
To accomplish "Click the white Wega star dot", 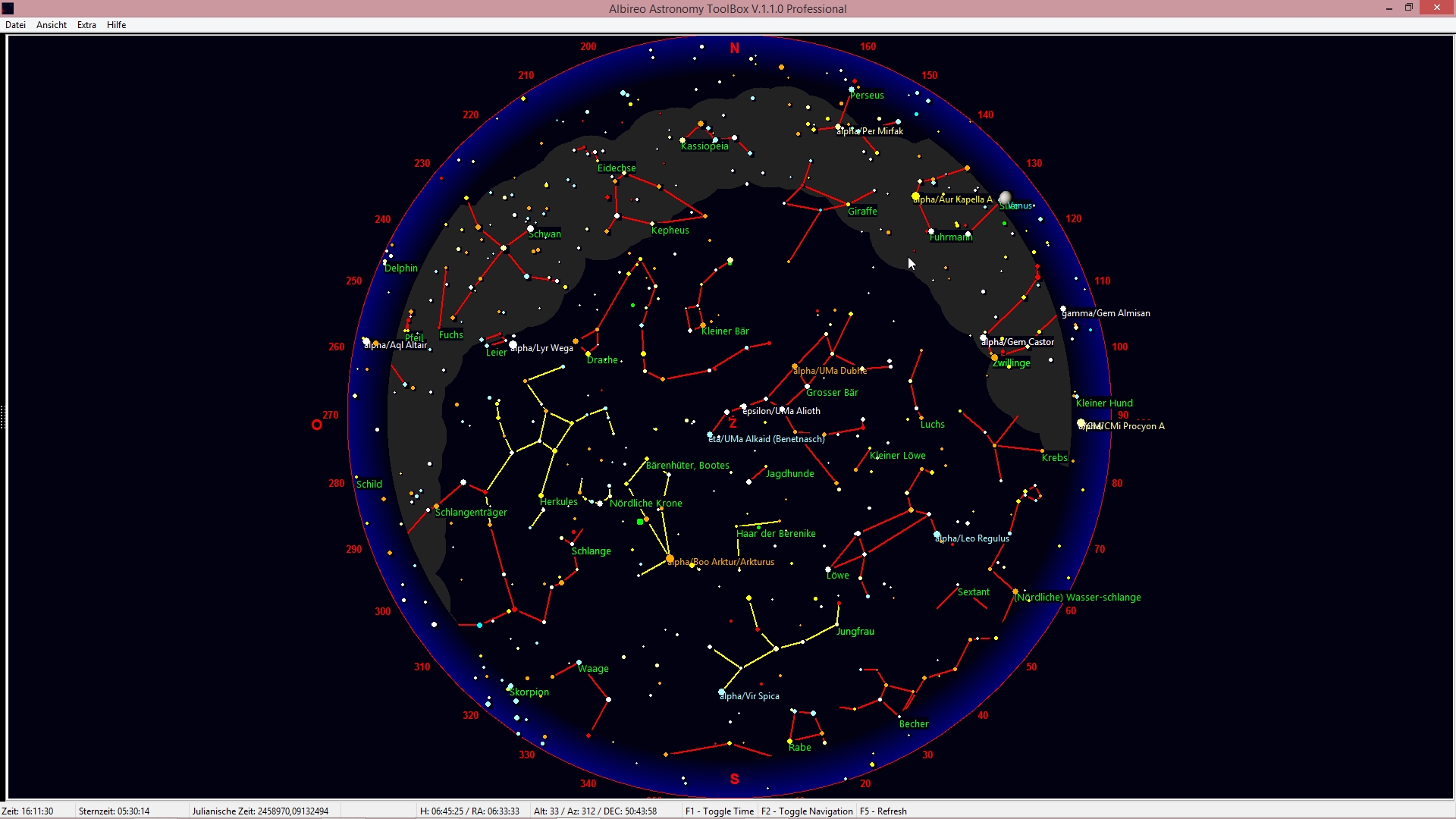I will (513, 344).
